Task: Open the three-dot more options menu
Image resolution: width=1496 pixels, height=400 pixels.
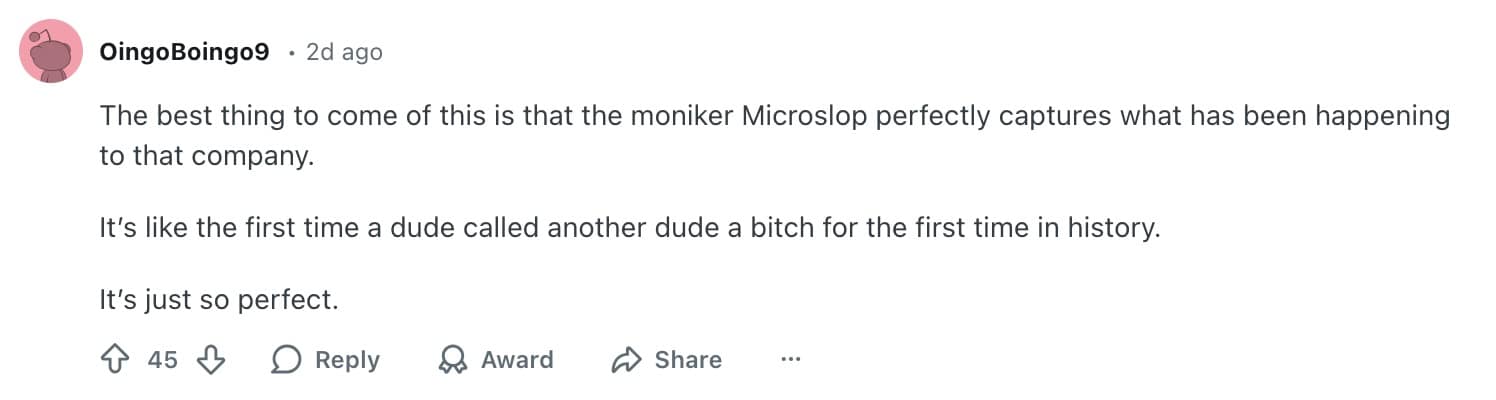Action: [791, 360]
